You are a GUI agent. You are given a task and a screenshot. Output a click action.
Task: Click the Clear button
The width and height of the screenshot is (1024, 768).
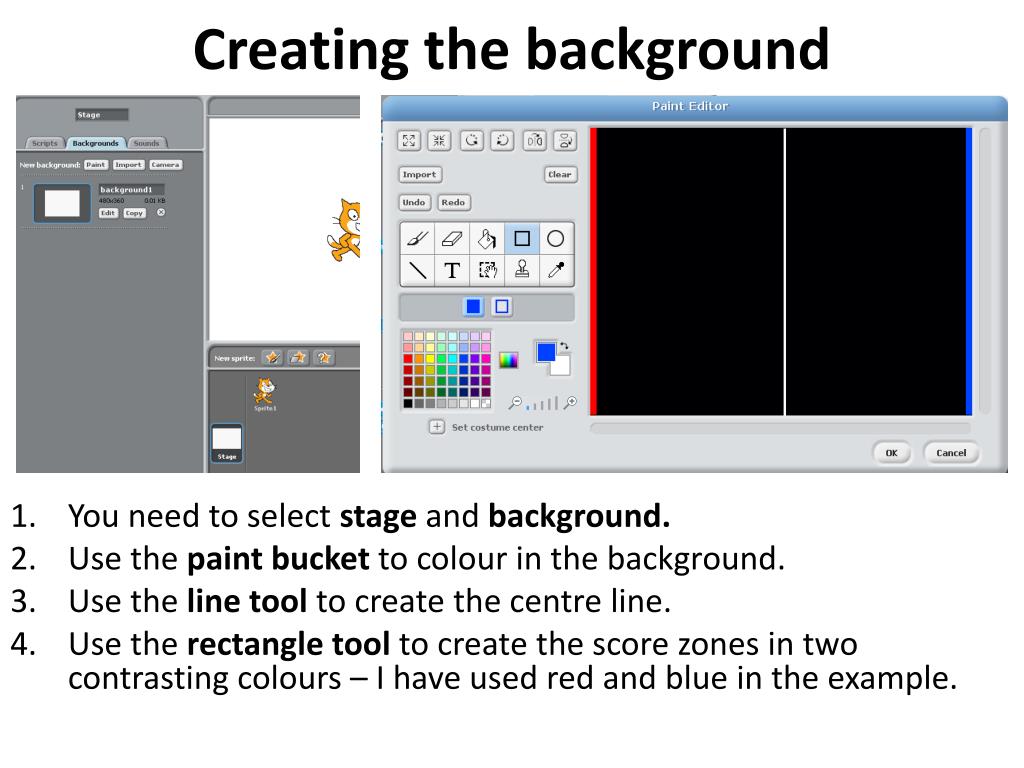tap(560, 175)
